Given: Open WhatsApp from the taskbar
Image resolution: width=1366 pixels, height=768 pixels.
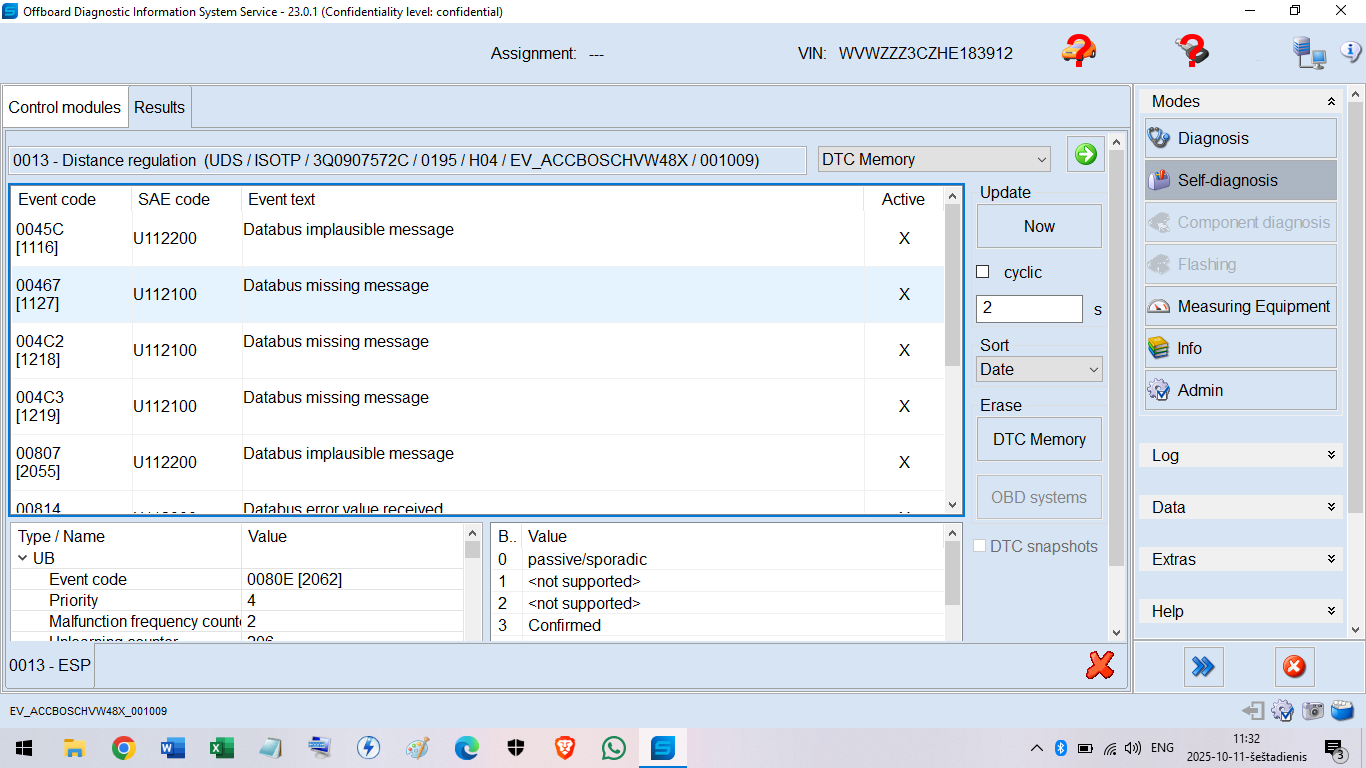Looking at the screenshot, I should [613, 747].
